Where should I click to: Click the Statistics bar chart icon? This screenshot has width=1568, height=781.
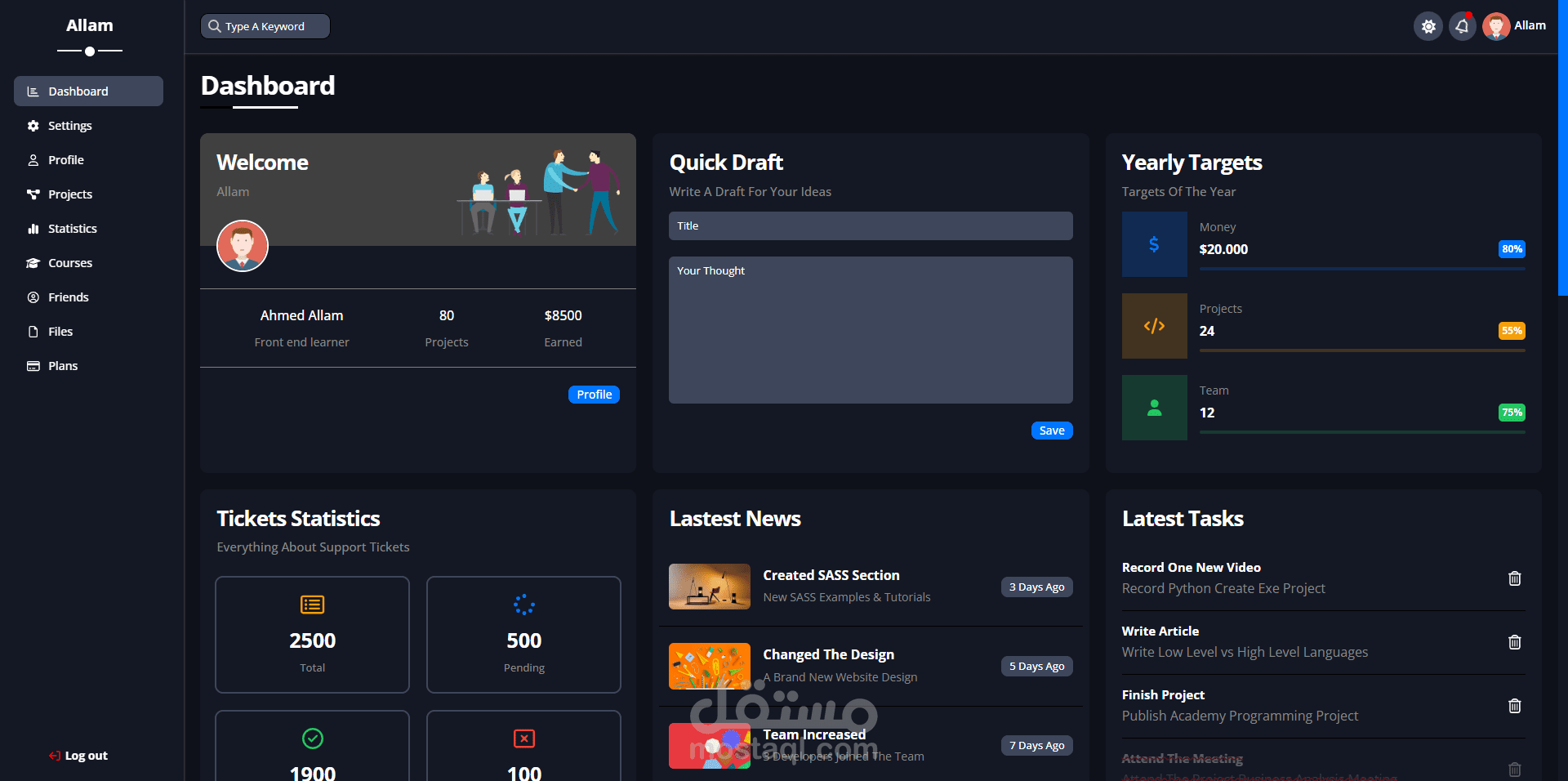click(33, 229)
